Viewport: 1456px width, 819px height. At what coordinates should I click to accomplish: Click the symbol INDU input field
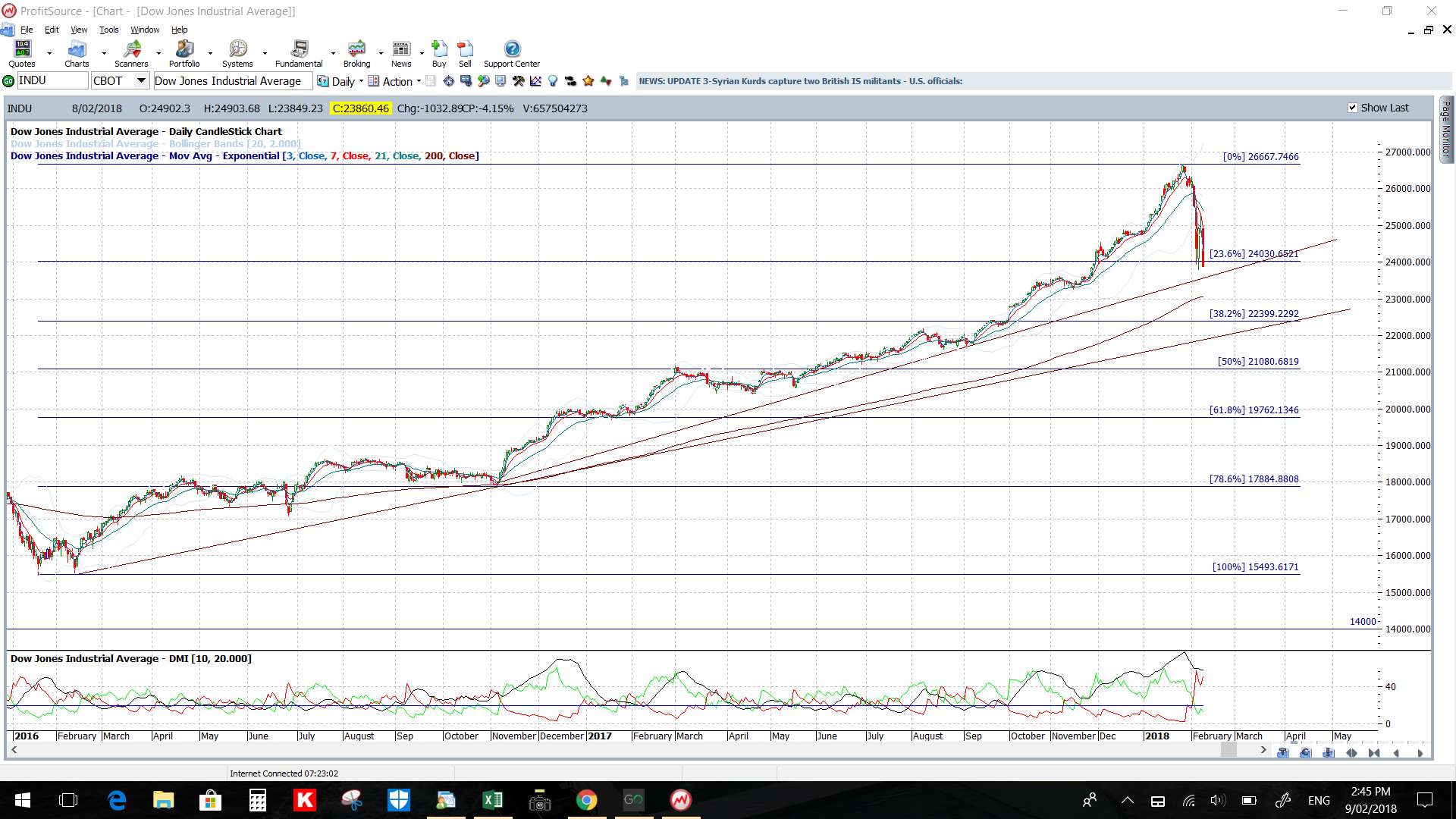pyautogui.click(x=52, y=81)
